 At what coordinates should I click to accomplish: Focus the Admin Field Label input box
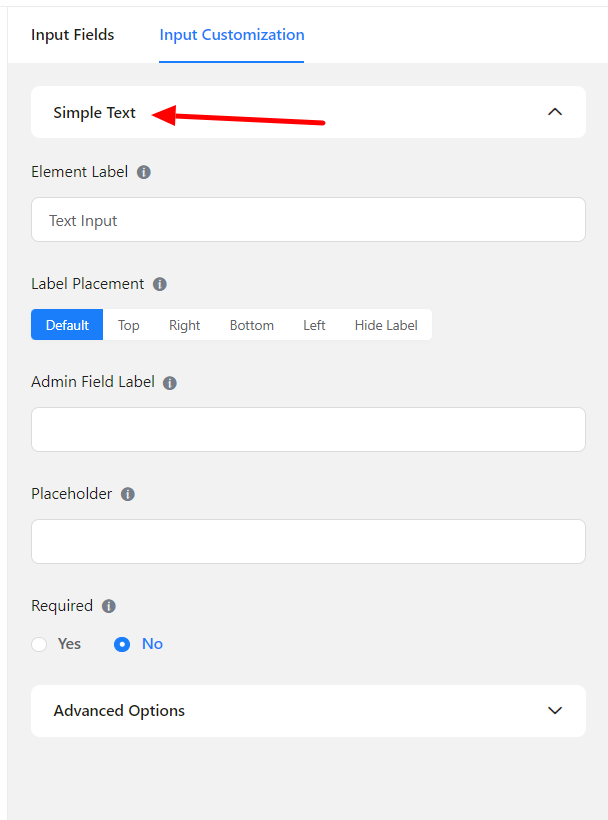tap(308, 429)
